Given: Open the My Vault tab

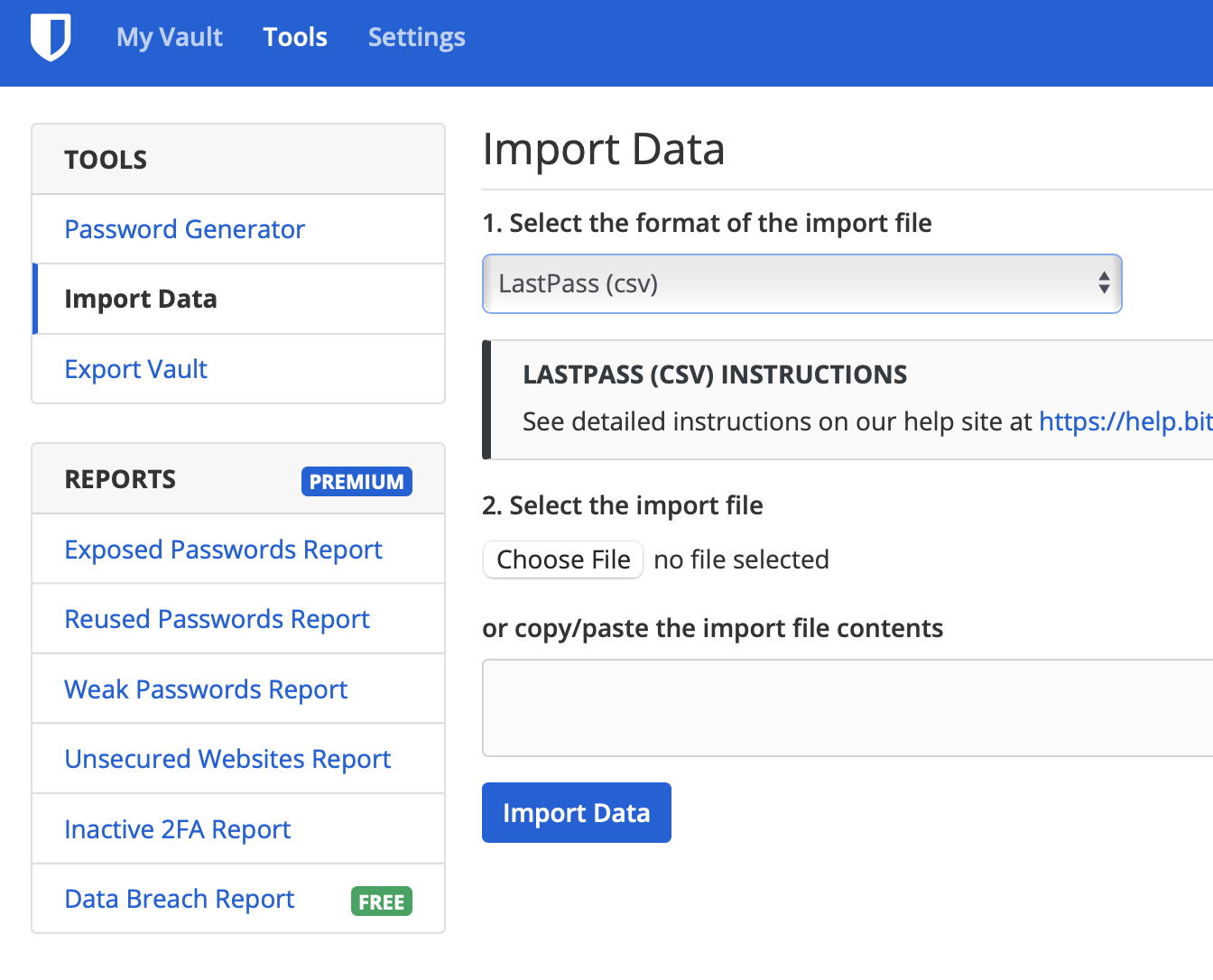Looking at the screenshot, I should (x=170, y=37).
